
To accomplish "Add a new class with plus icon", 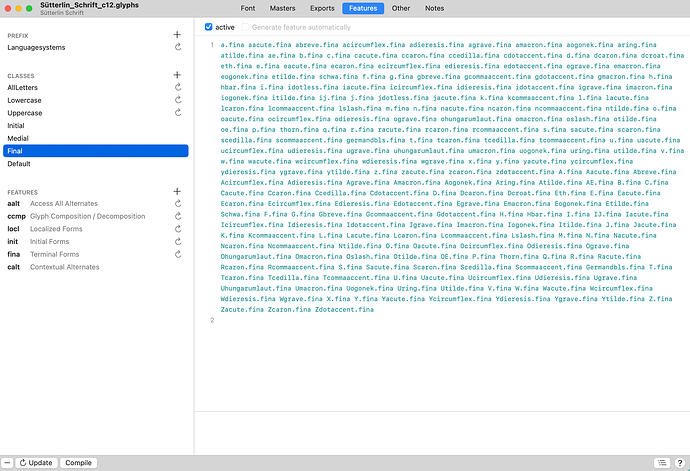I will coord(177,75).
